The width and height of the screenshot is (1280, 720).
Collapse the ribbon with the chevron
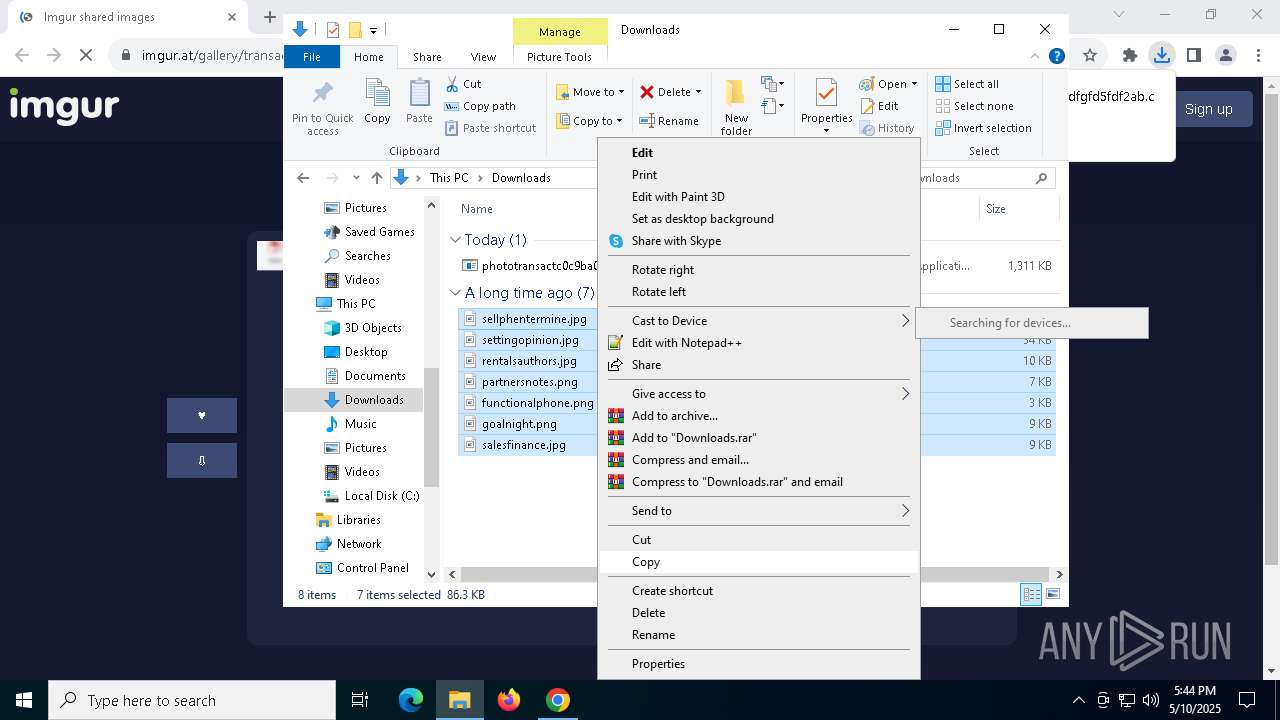(1035, 57)
